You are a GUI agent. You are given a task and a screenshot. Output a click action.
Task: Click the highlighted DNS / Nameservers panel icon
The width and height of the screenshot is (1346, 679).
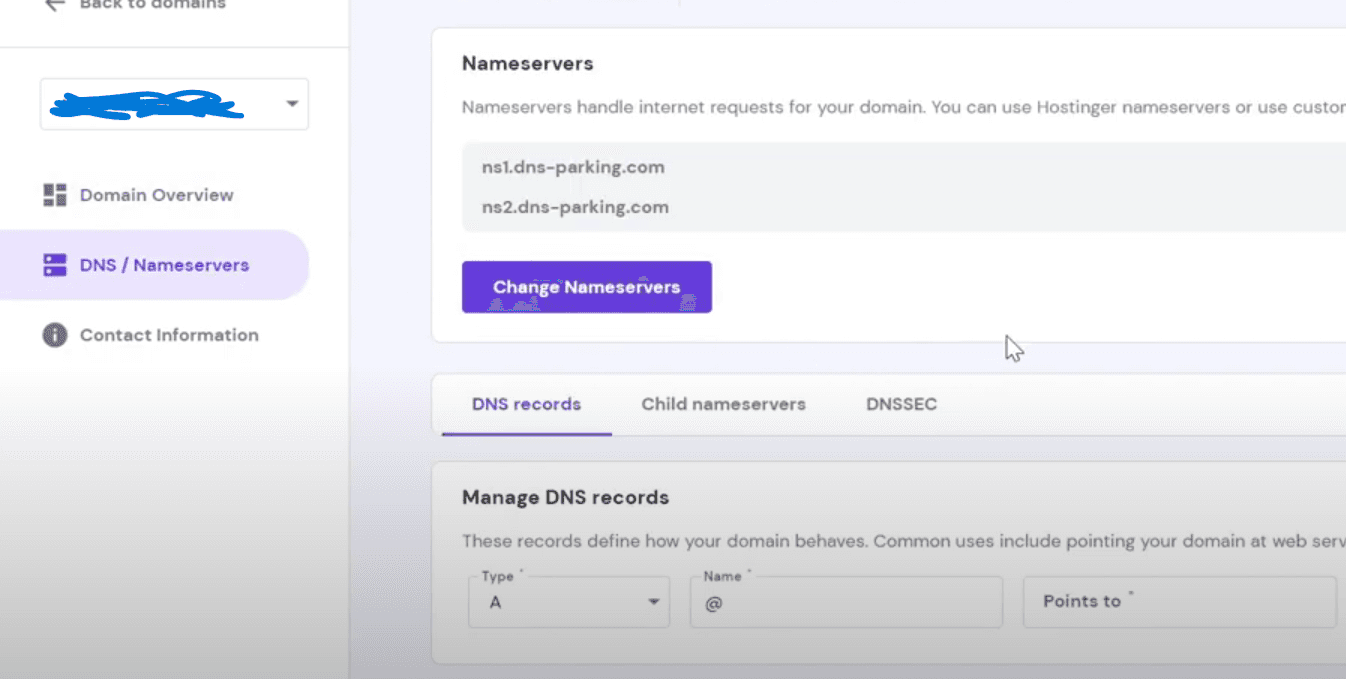click(x=55, y=264)
